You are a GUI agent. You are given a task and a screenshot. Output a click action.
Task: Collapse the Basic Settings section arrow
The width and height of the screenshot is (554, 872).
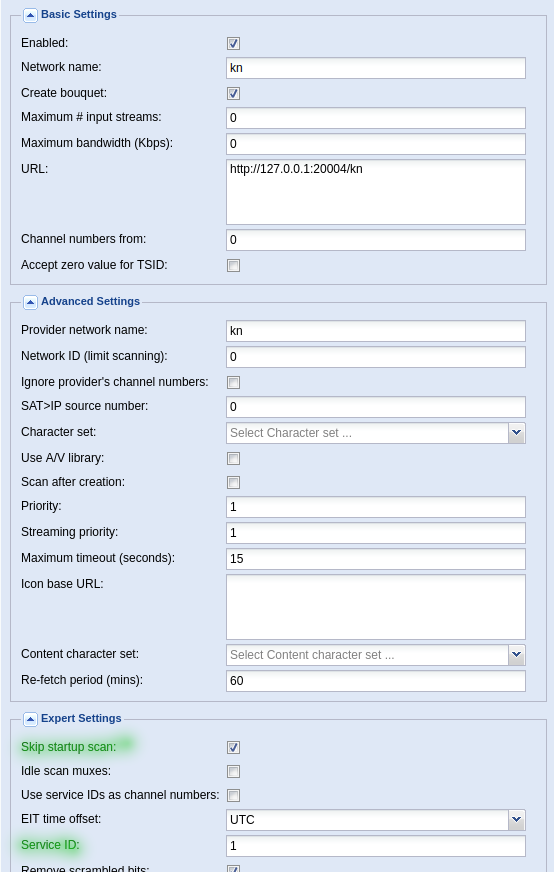[30, 15]
